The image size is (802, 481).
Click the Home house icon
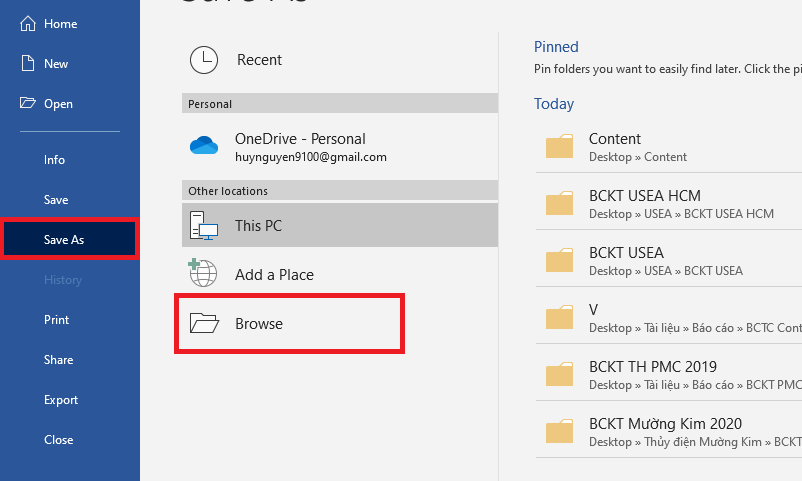(x=28, y=24)
